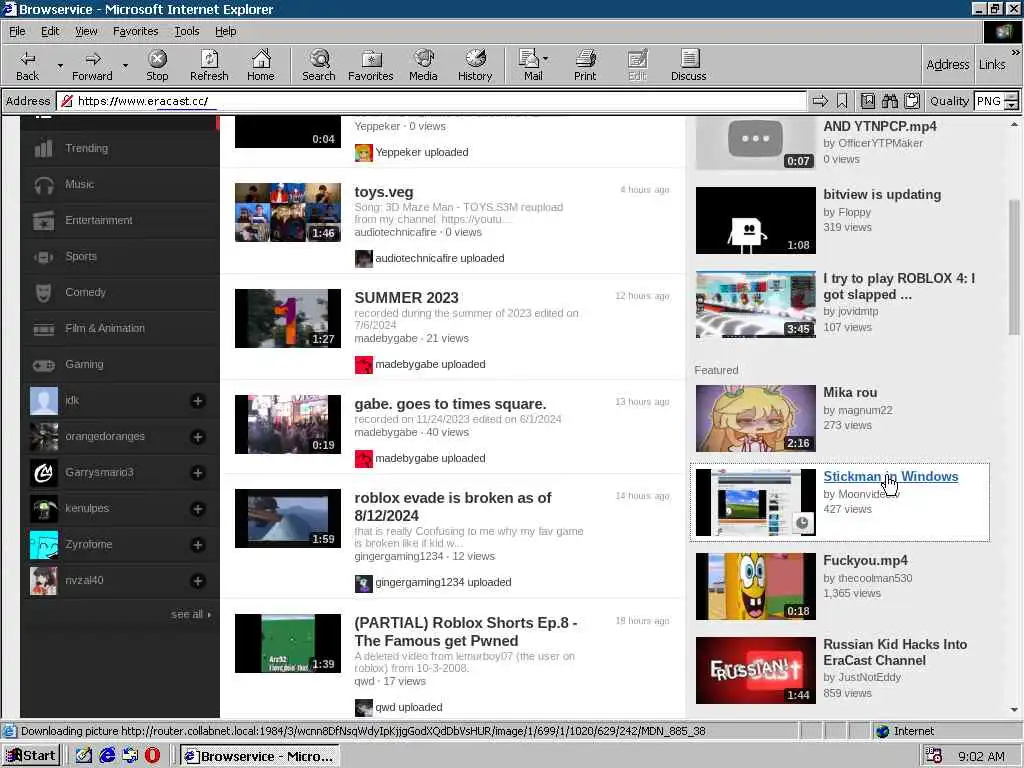Click the Mail toolbar icon
1024x768 pixels.
(530, 65)
